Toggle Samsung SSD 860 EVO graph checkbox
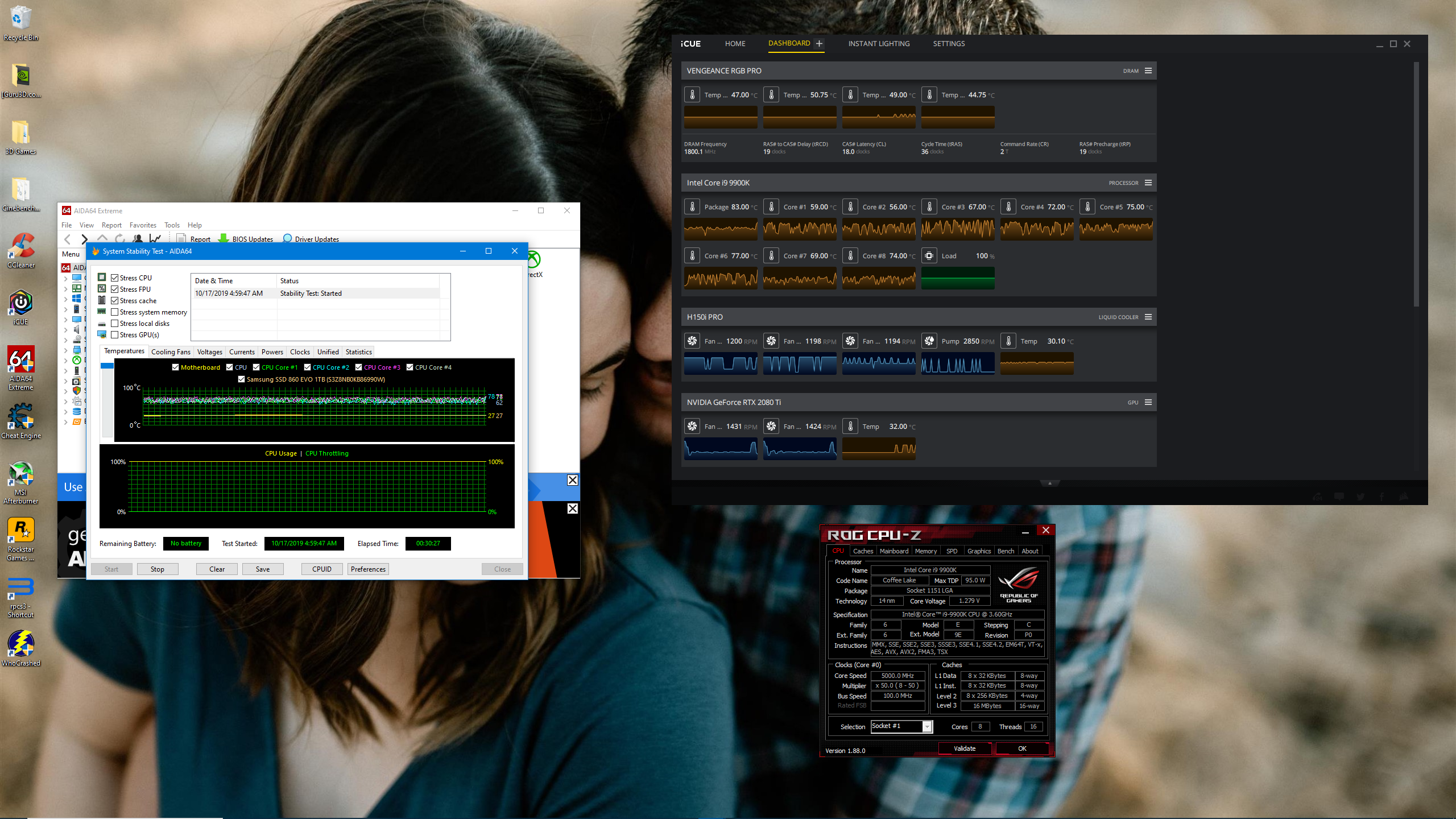This screenshot has height=819, width=1456. (242, 379)
